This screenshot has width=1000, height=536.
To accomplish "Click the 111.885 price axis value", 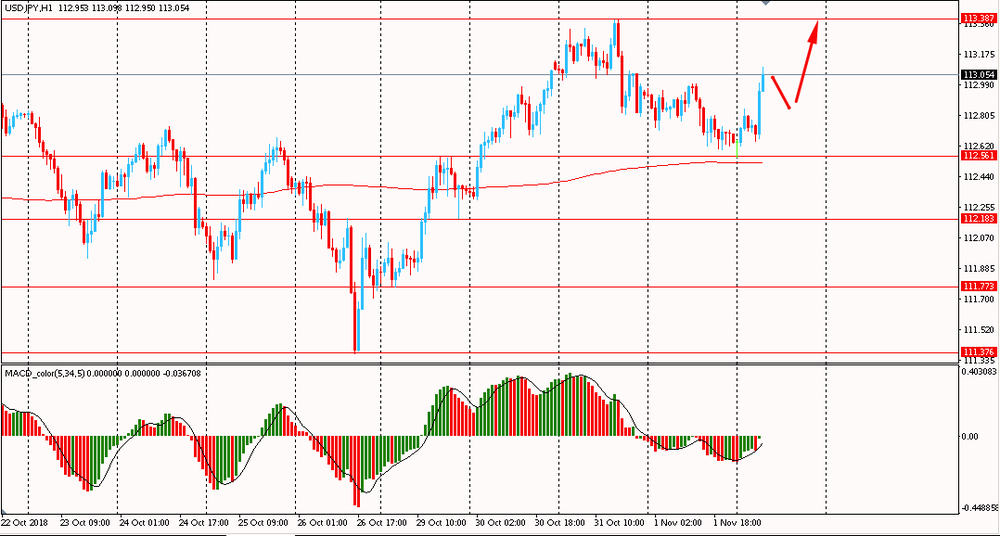I will pos(979,269).
